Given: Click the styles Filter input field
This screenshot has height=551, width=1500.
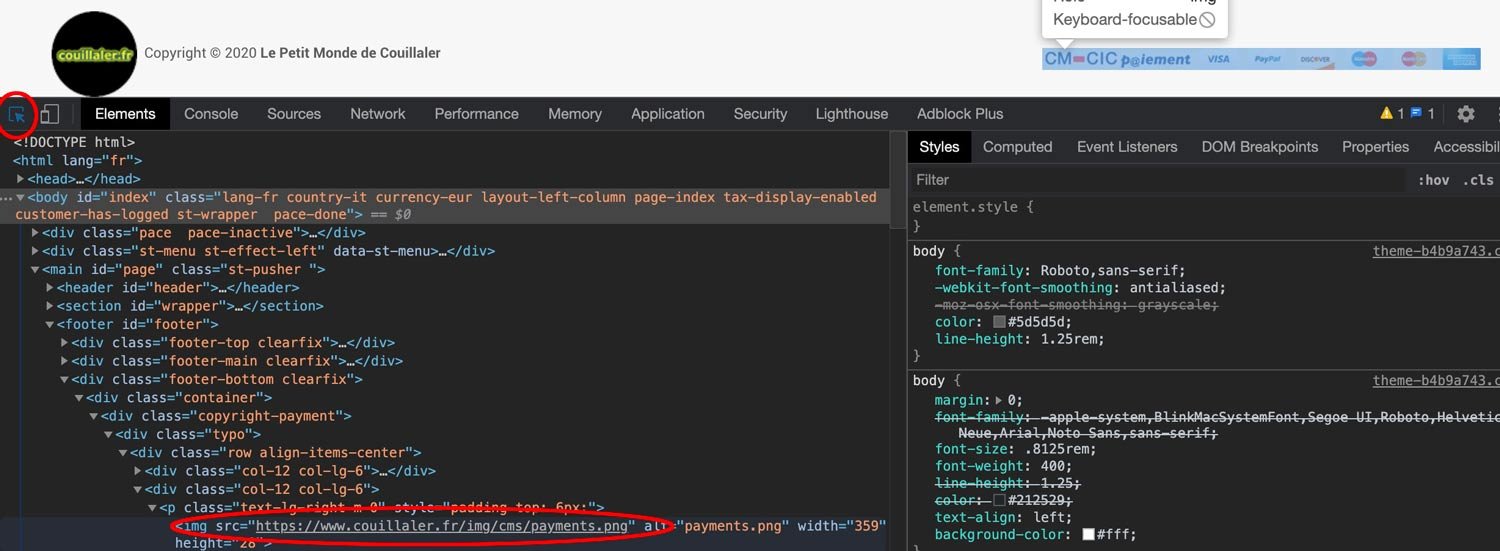Looking at the screenshot, I should [1158, 180].
